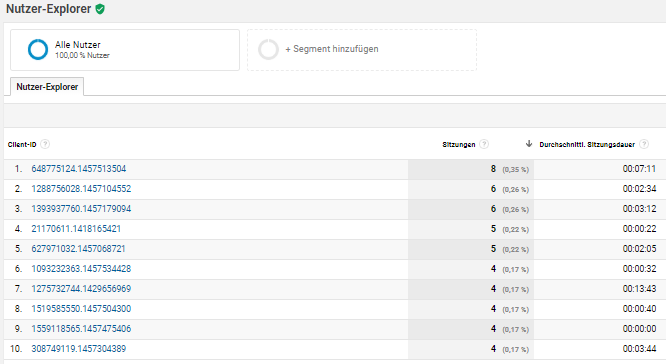Image resolution: width=666 pixels, height=364 pixels.
Task: Open client 308749119.1457304389
Action: coord(79,348)
